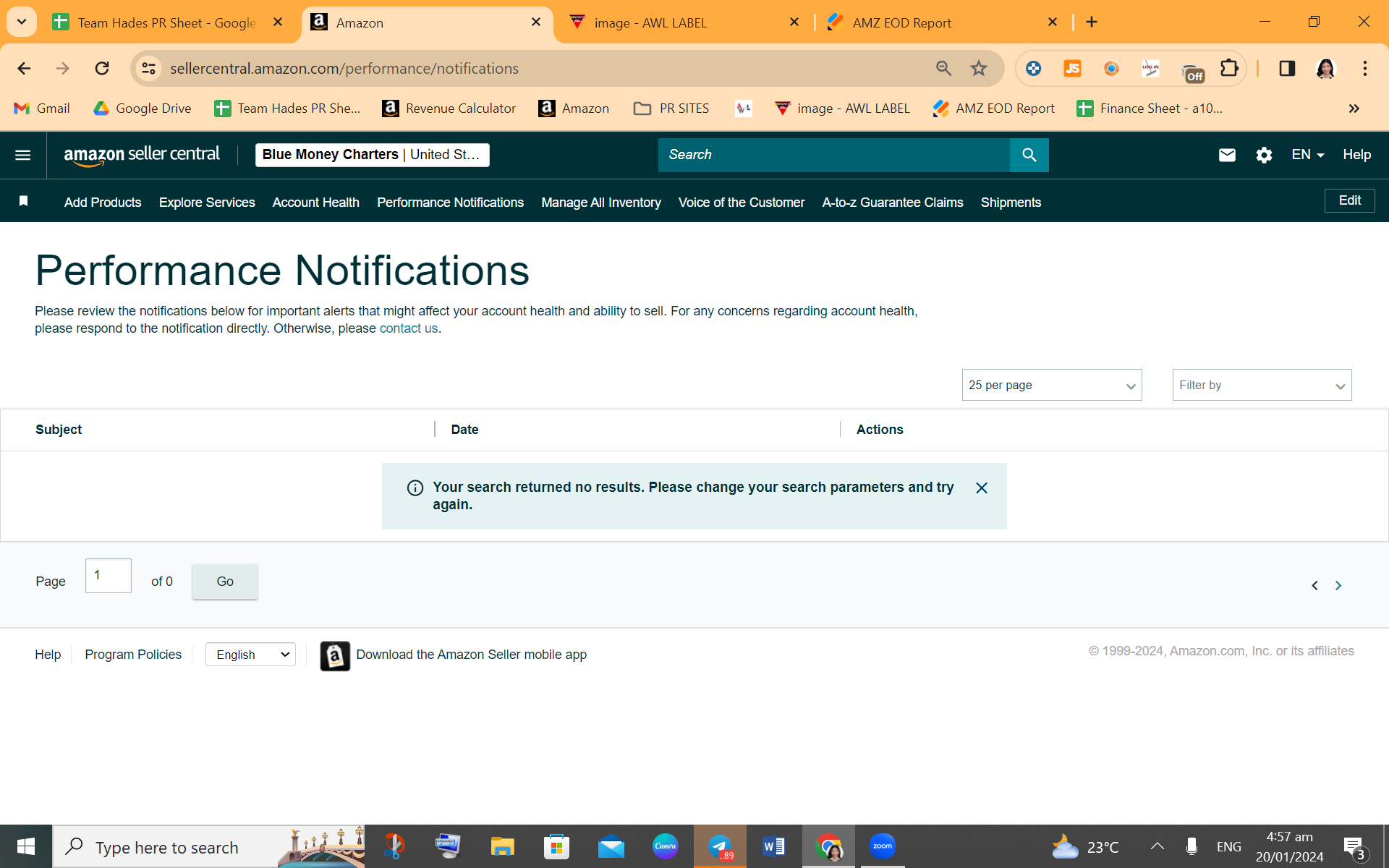Open the Windows notification center

[x=1354, y=846]
